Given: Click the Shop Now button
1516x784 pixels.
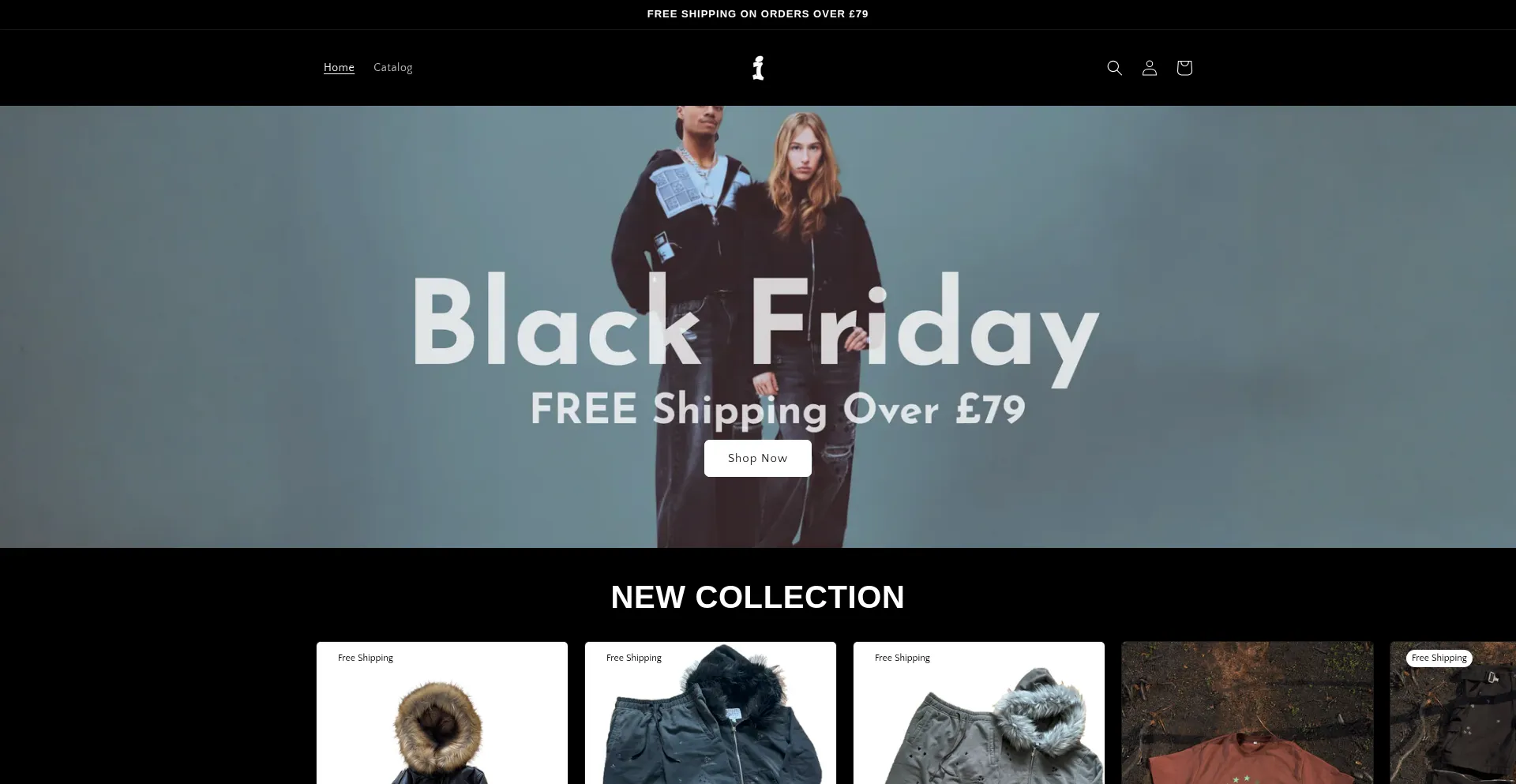Looking at the screenshot, I should pos(758,458).
